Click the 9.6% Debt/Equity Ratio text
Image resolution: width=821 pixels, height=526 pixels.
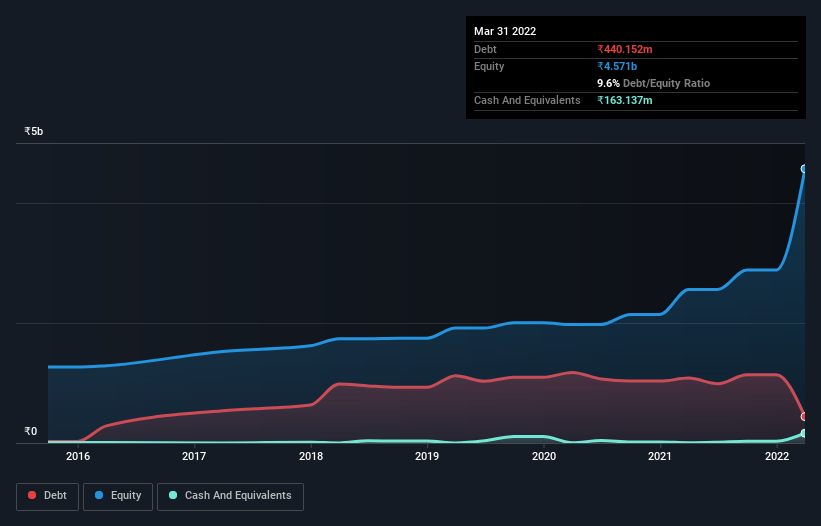pyautogui.click(x=653, y=83)
